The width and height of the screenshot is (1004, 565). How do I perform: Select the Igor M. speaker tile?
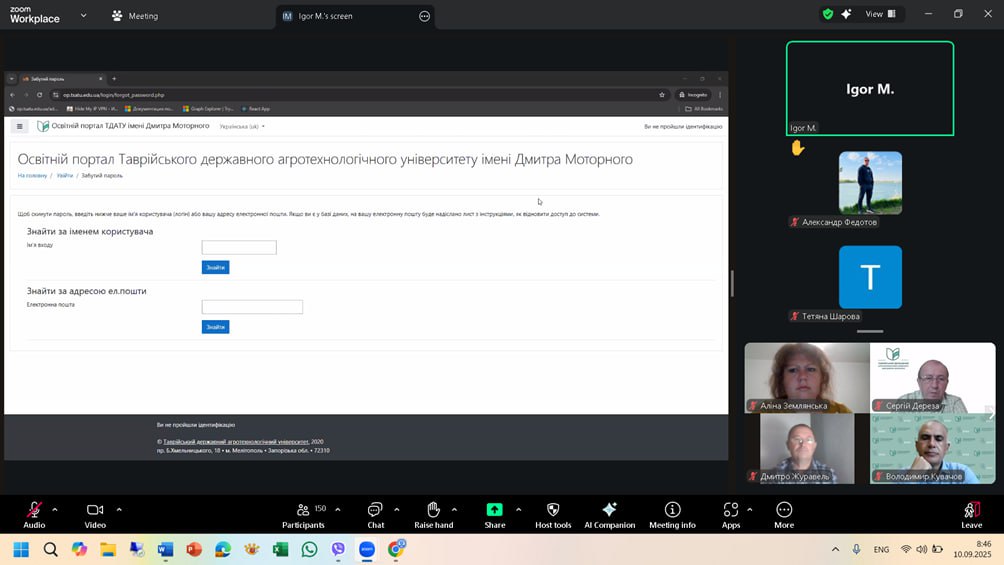pos(870,88)
